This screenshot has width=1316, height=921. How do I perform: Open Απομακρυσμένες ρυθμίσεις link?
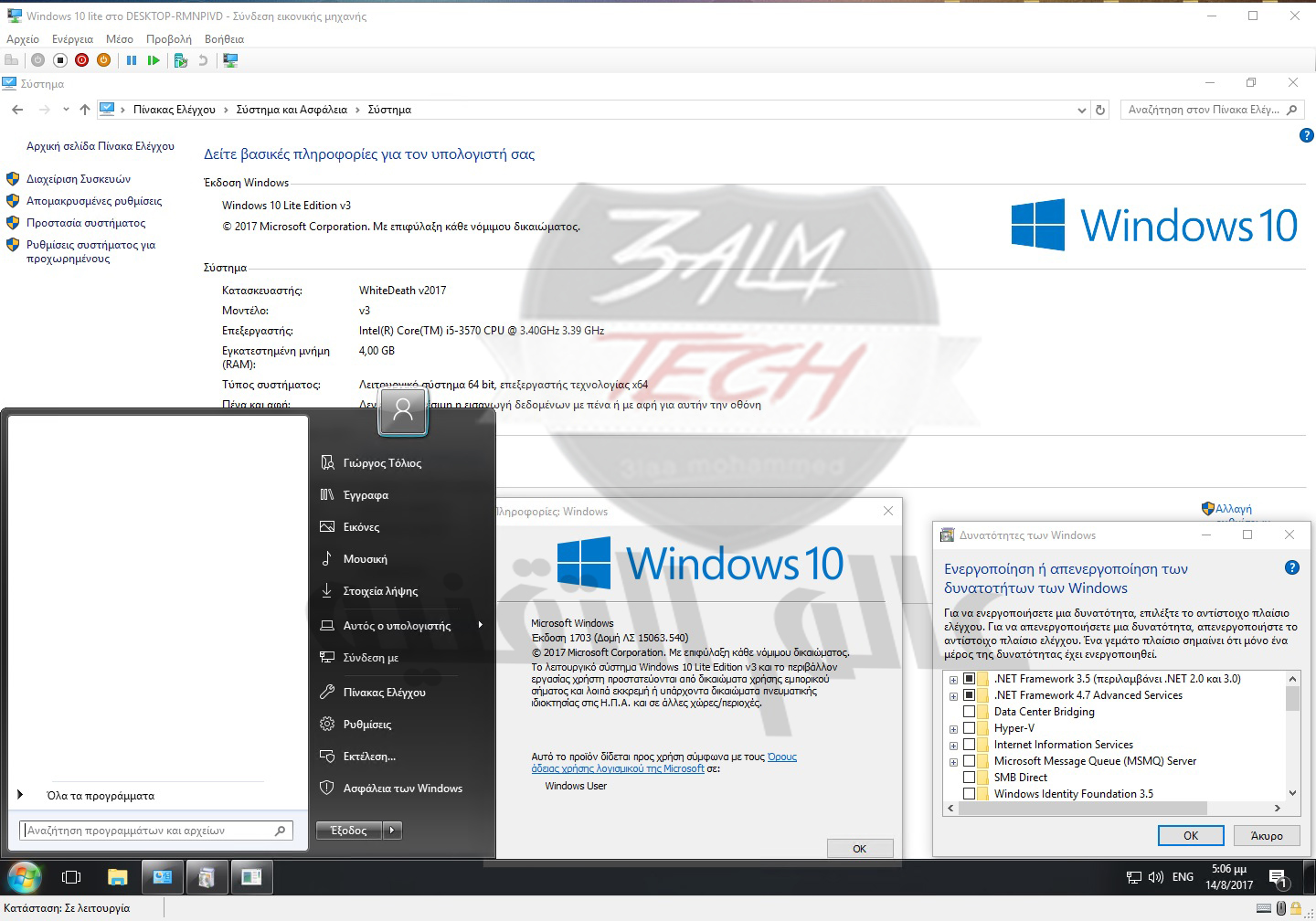(94, 201)
